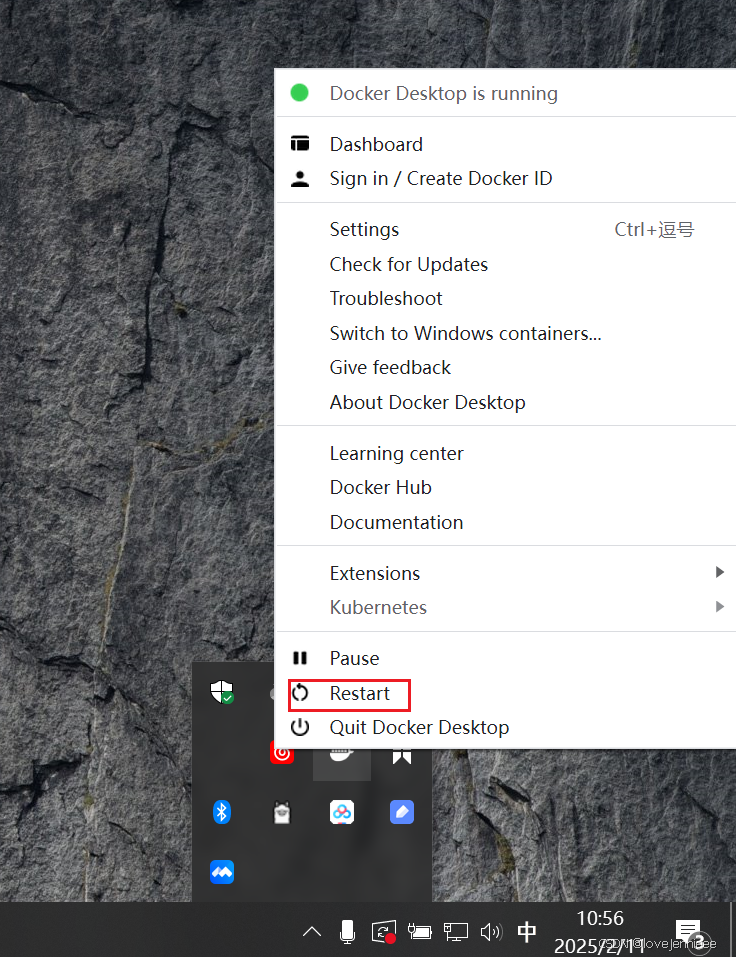
Task: Open Settings in Docker menu
Action: pos(505,229)
